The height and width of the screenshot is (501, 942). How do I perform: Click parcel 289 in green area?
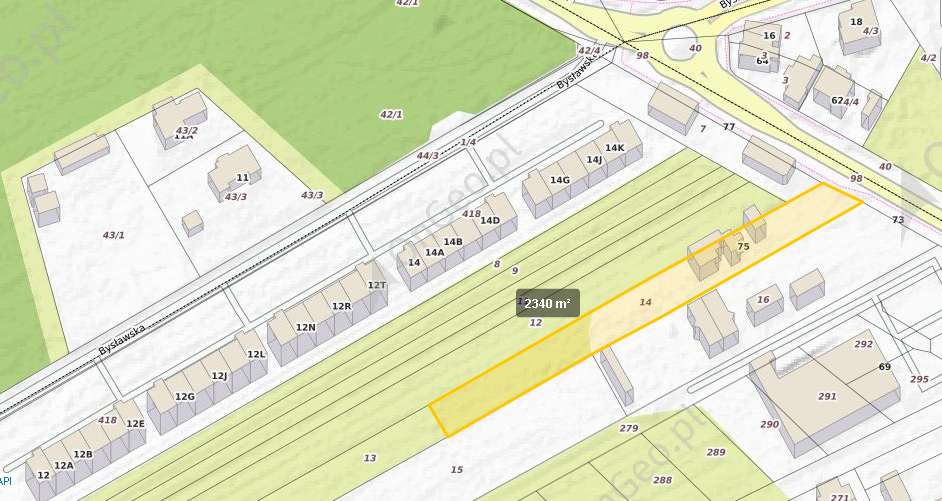point(716,452)
